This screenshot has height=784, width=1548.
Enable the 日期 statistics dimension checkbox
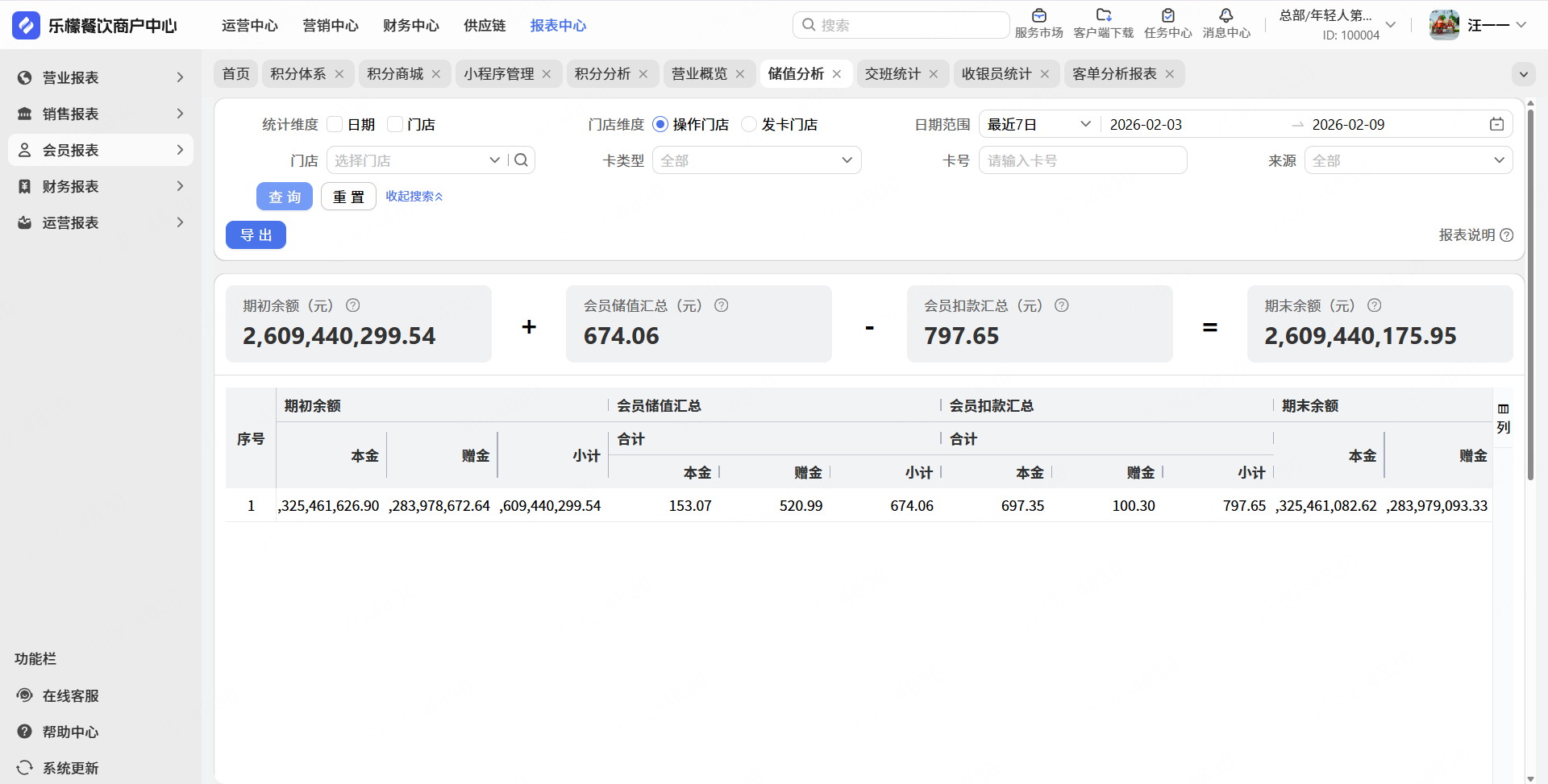[335, 124]
